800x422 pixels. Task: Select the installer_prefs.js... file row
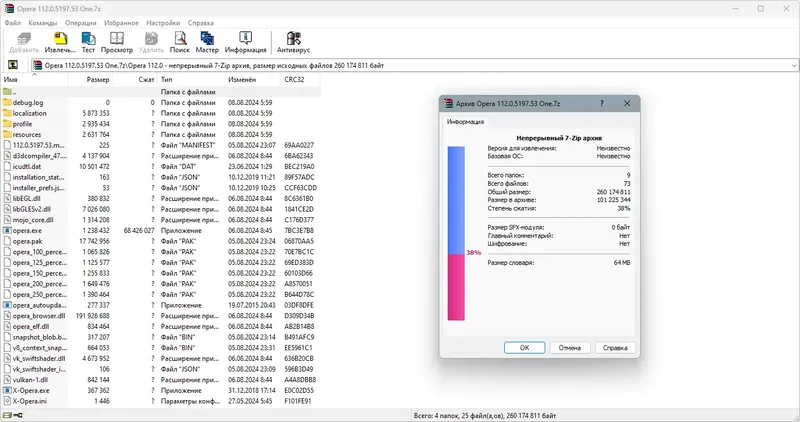[x=161, y=188]
